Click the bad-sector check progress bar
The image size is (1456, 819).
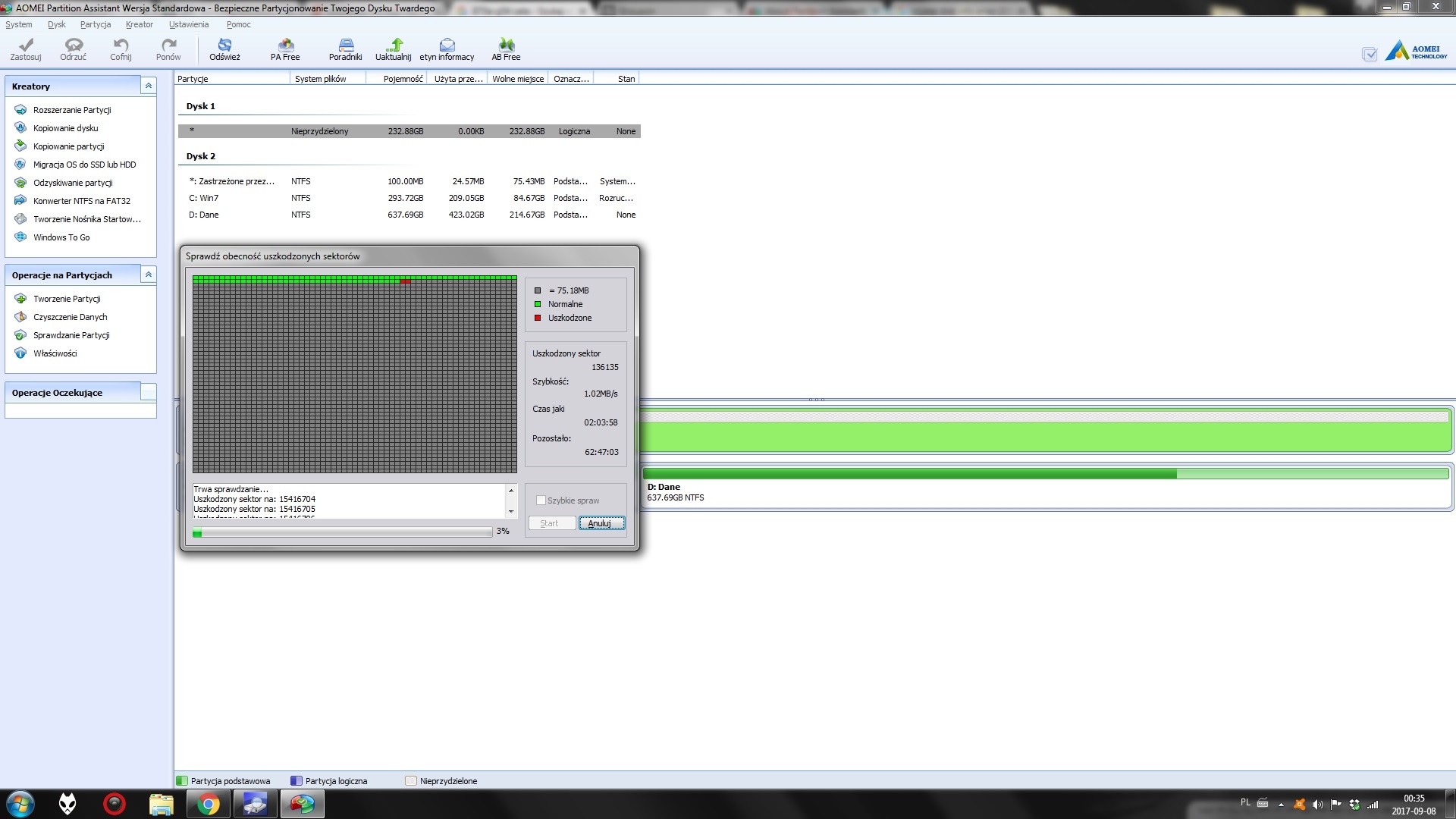[343, 532]
